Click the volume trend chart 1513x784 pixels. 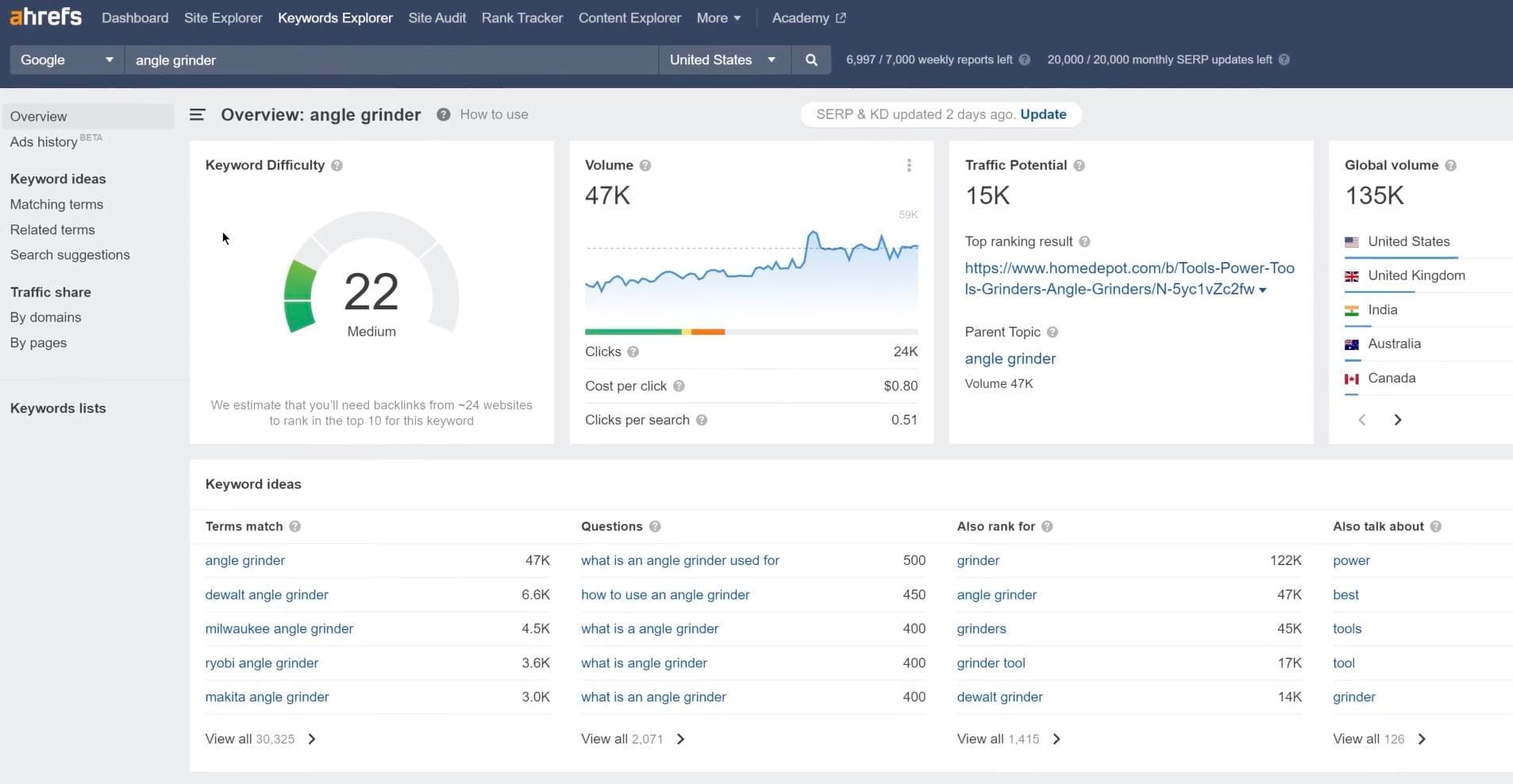pos(751,270)
